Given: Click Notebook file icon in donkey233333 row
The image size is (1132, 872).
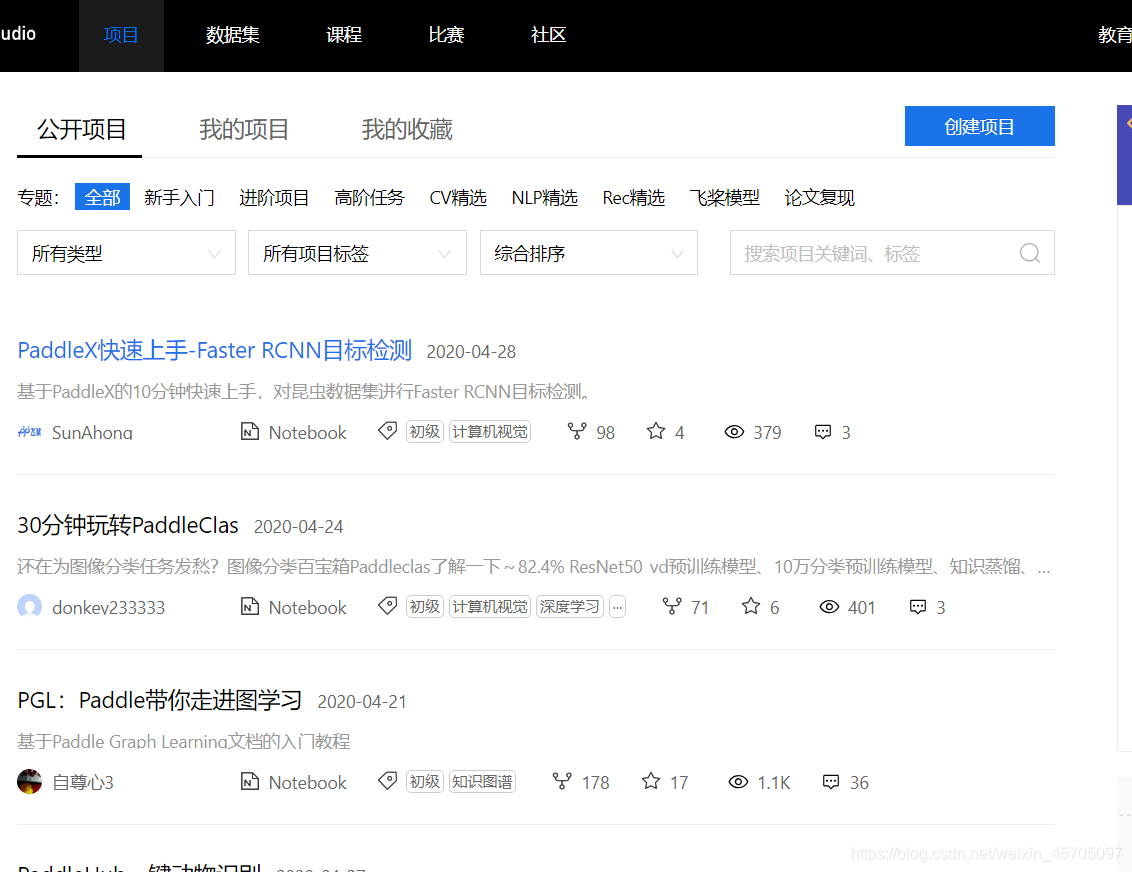Looking at the screenshot, I should point(250,606).
